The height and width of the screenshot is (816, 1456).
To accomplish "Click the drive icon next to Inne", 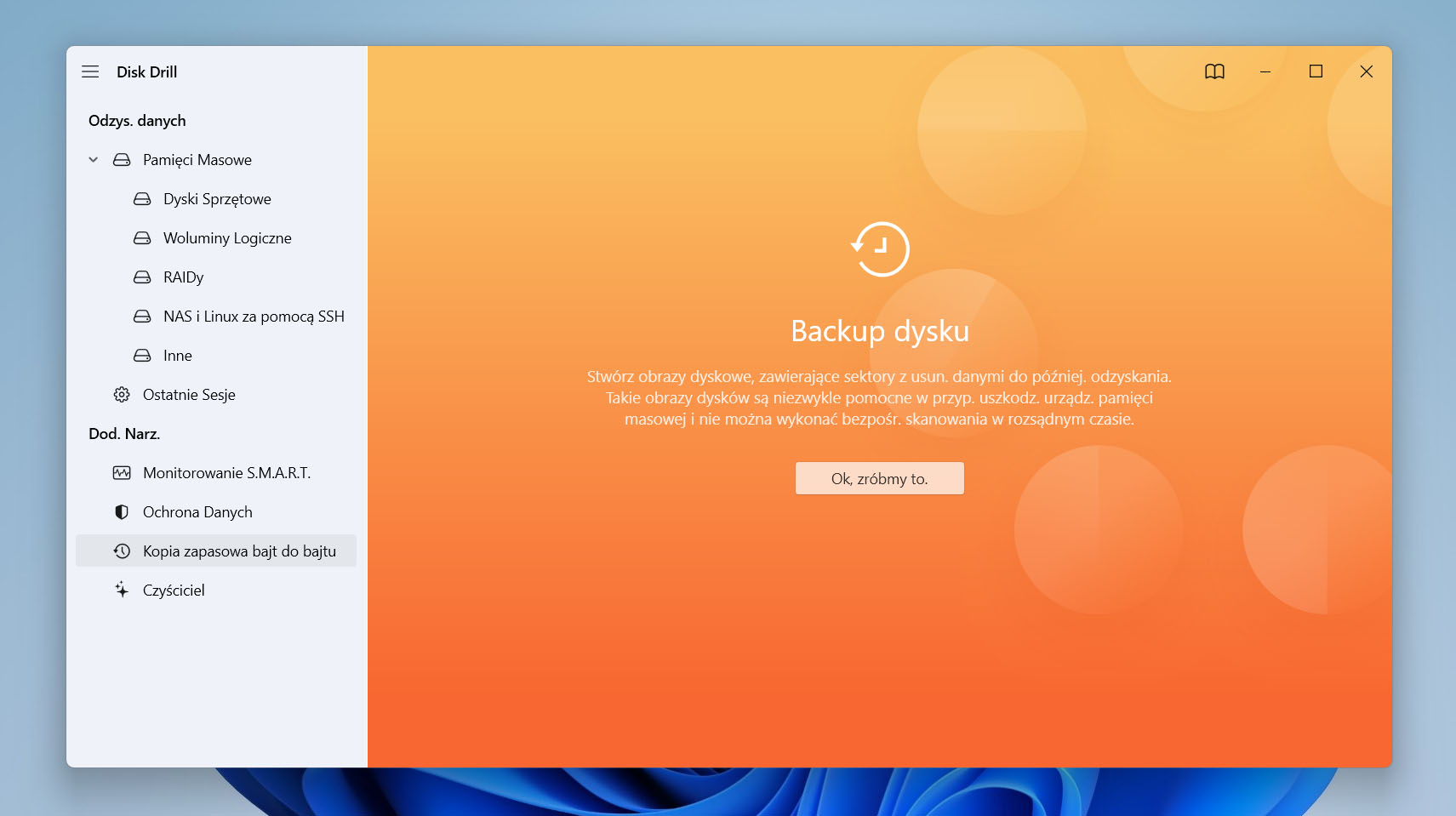I will [142, 356].
